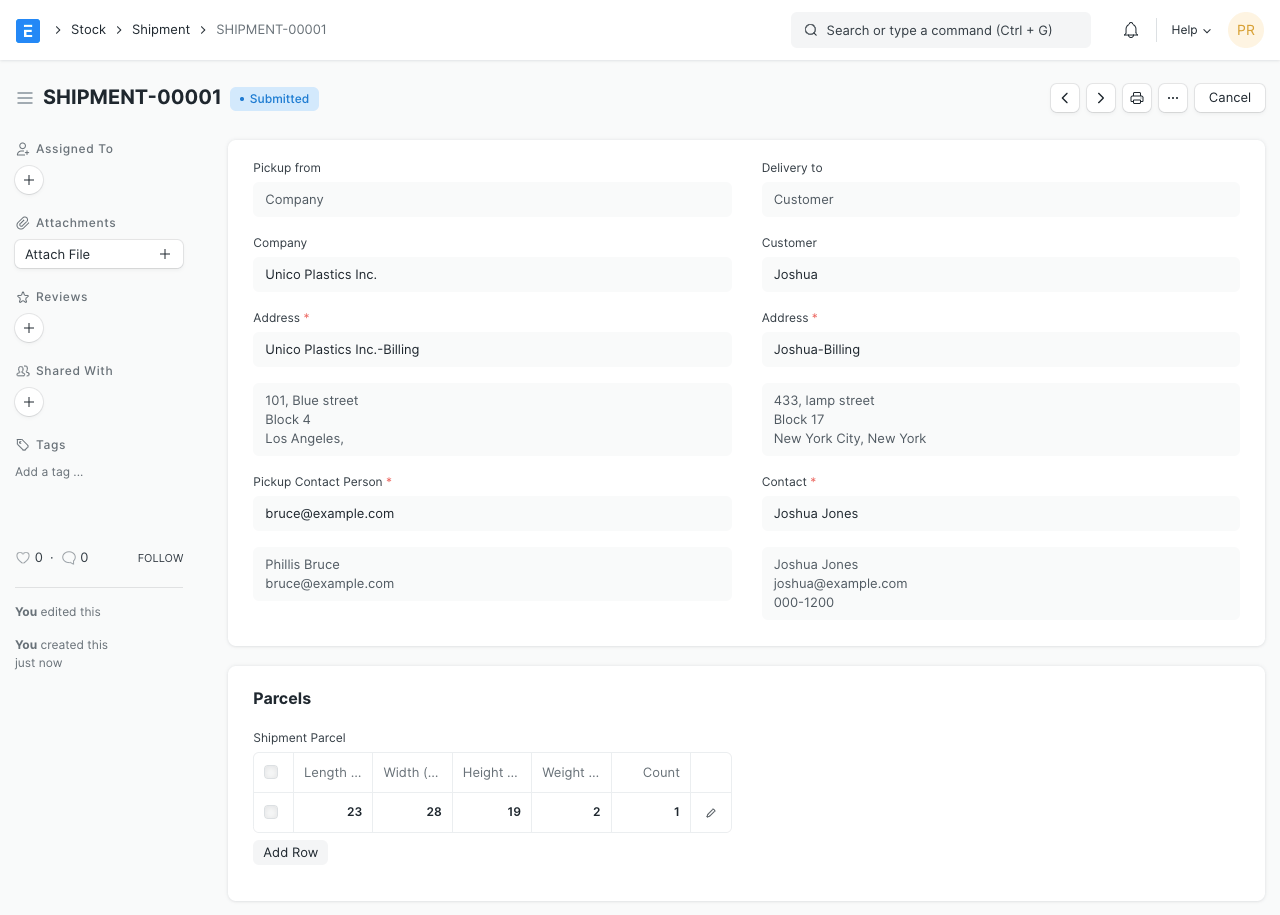This screenshot has height=915, width=1280.
Task: Click the Attach File button
Action: click(98, 254)
